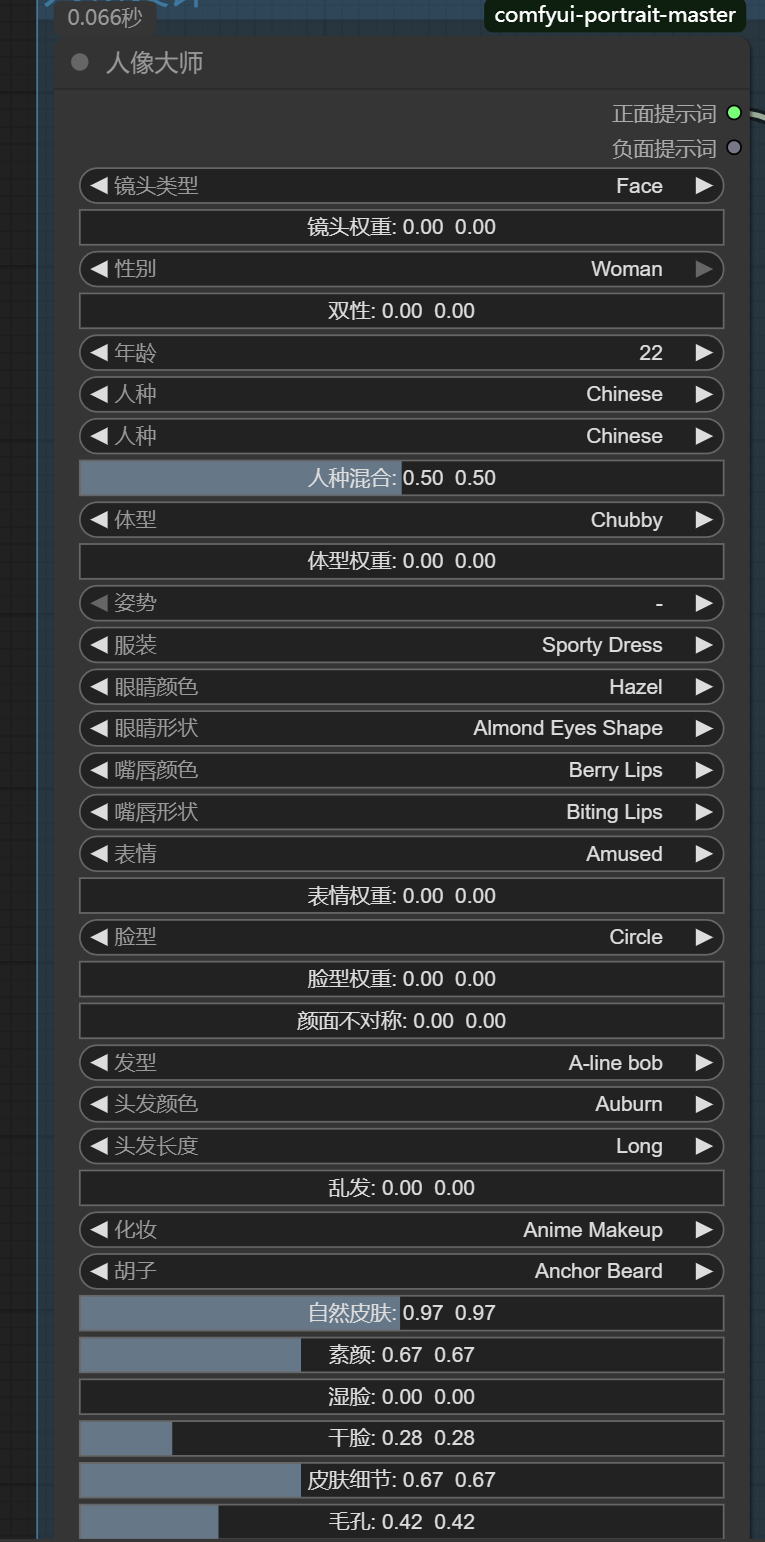
Task: Click the 负面提示词 output port
Action: tap(734, 148)
